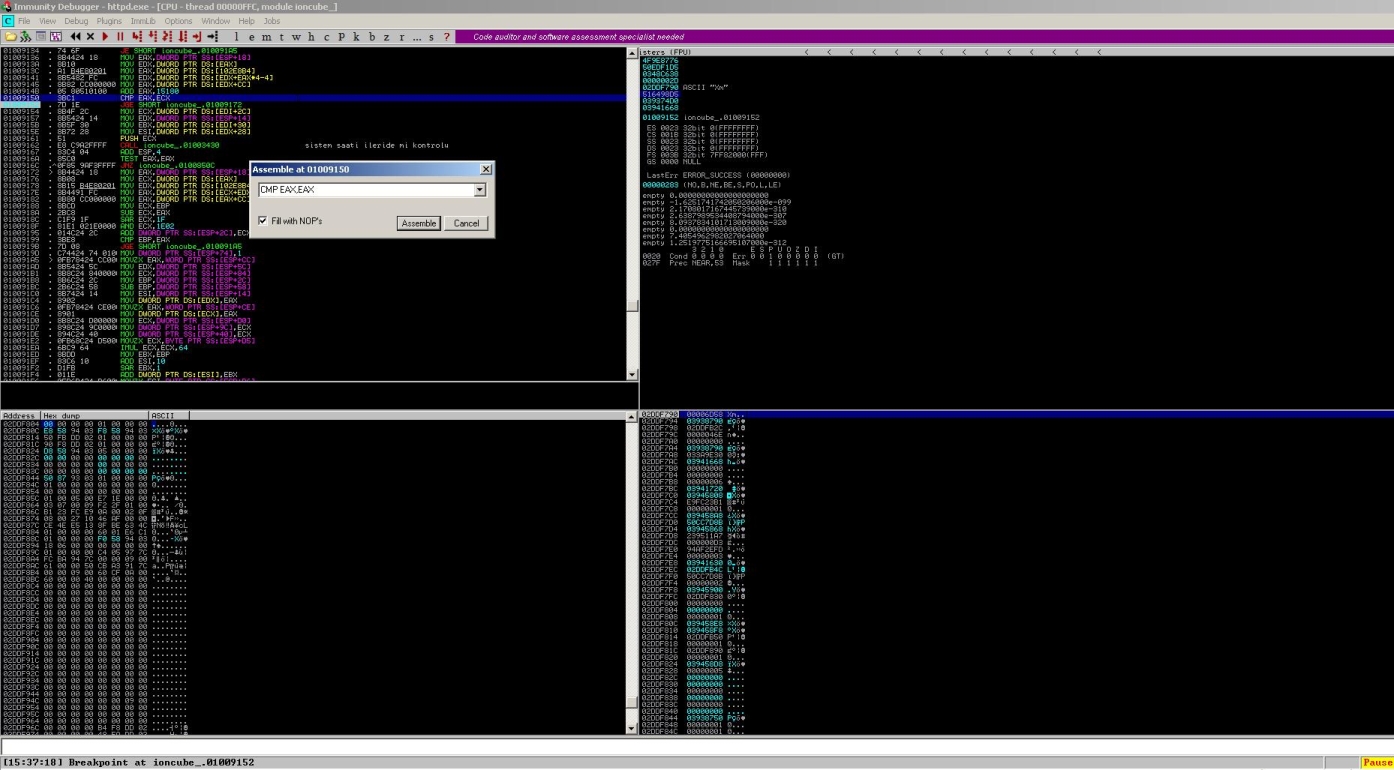Viewport: 1394px width, 770px height.
Task: Click the yellow Pause status indicator
Action: click(1377, 763)
